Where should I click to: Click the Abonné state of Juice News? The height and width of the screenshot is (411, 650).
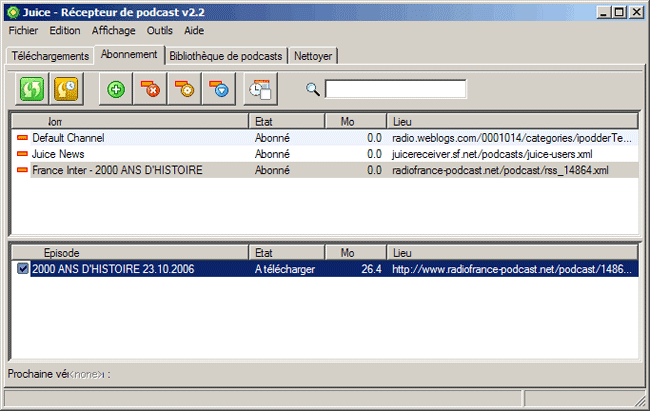pyautogui.click(x=272, y=154)
